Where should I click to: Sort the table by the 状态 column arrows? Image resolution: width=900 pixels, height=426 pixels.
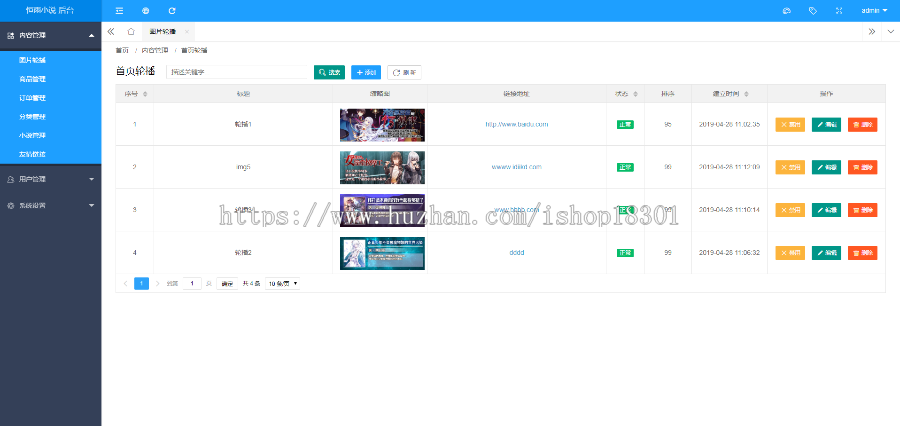[635, 94]
